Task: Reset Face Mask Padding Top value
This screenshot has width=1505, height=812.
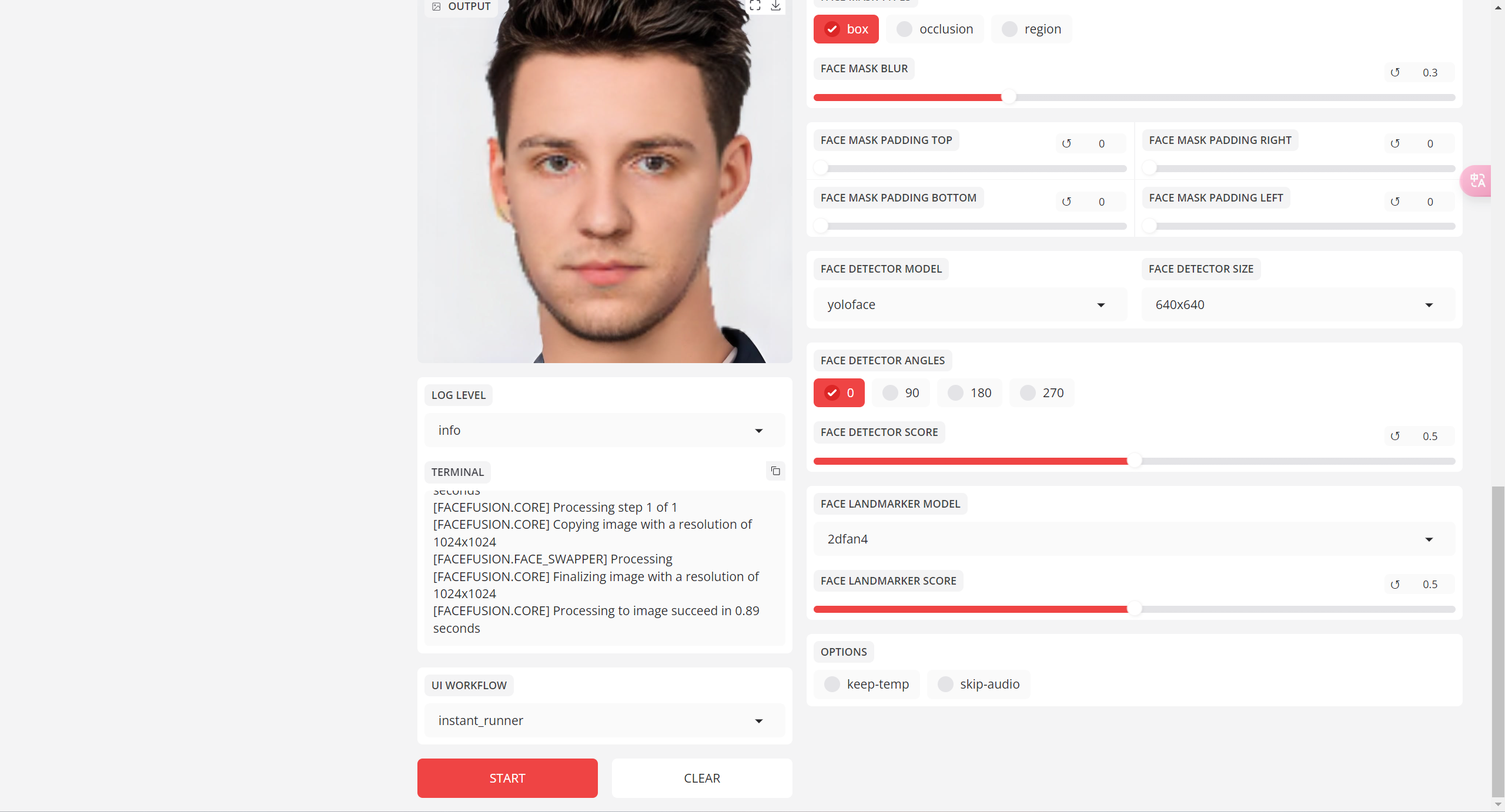Action: pyautogui.click(x=1066, y=144)
